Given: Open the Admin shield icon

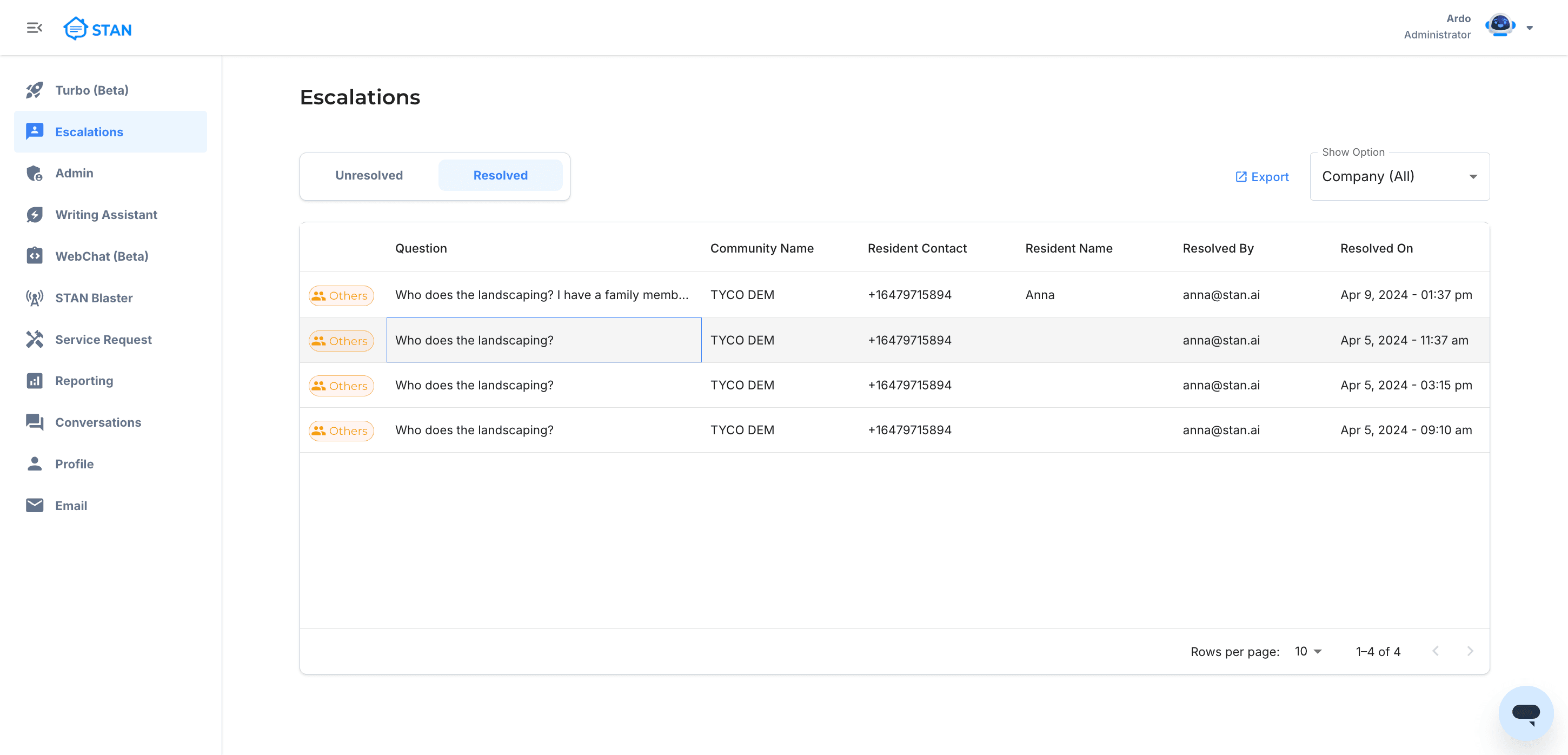Looking at the screenshot, I should (x=35, y=173).
